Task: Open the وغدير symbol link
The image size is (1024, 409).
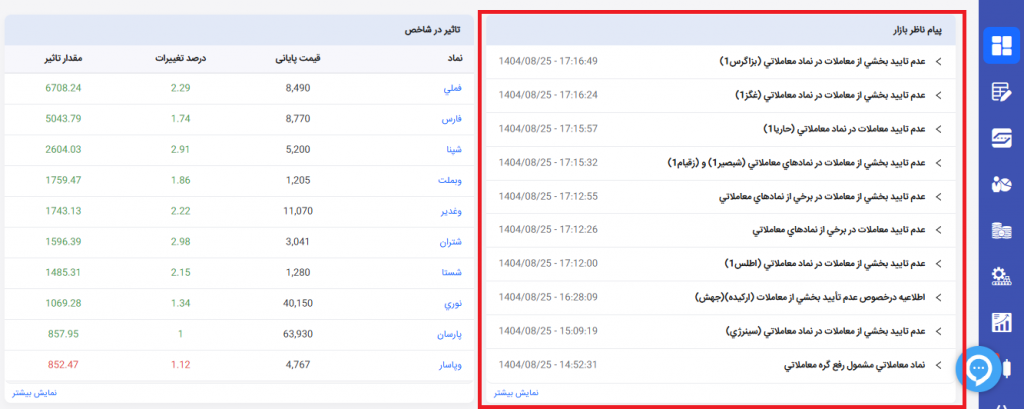Action: click(x=451, y=211)
